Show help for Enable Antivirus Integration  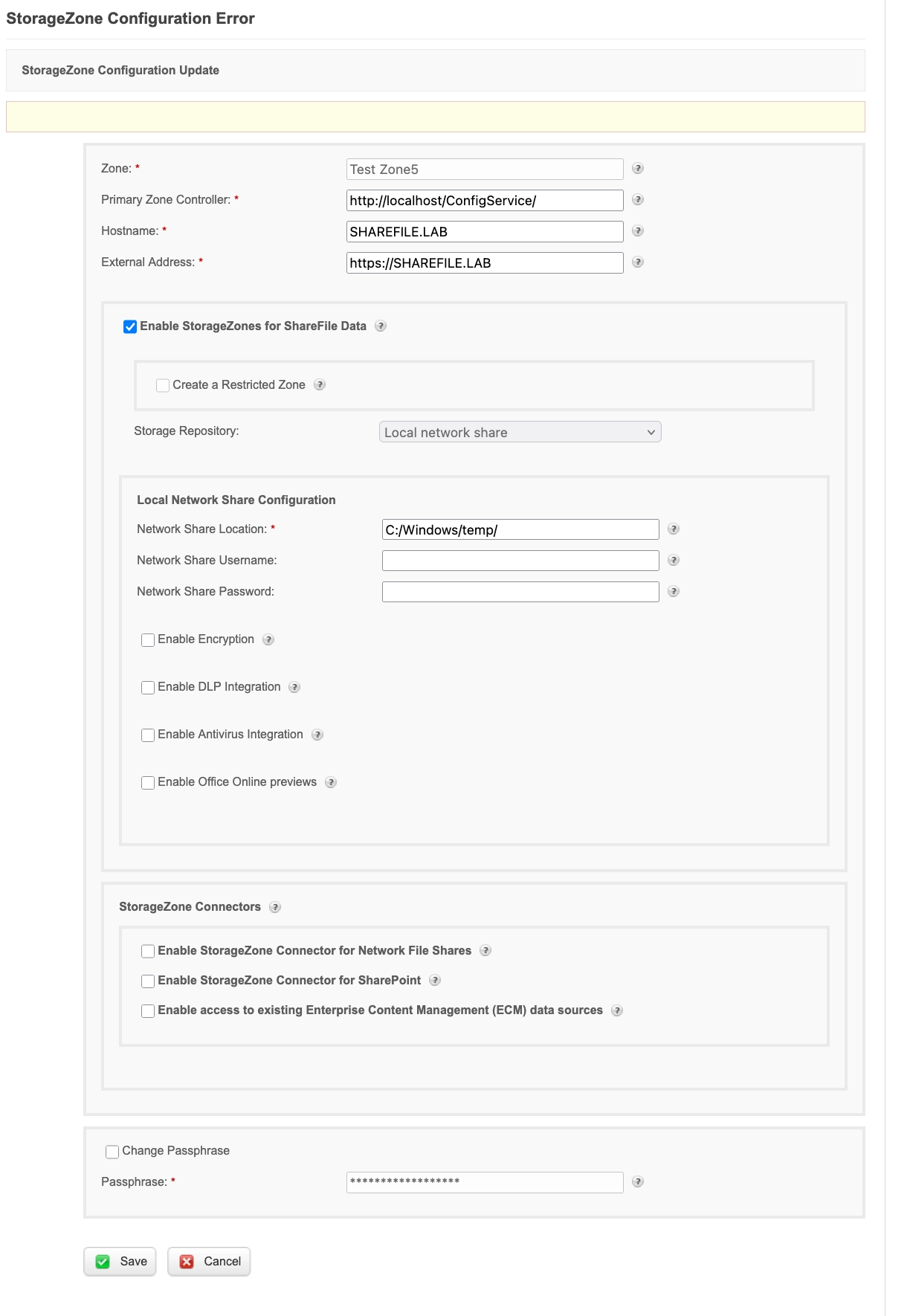click(x=317, y=735)
